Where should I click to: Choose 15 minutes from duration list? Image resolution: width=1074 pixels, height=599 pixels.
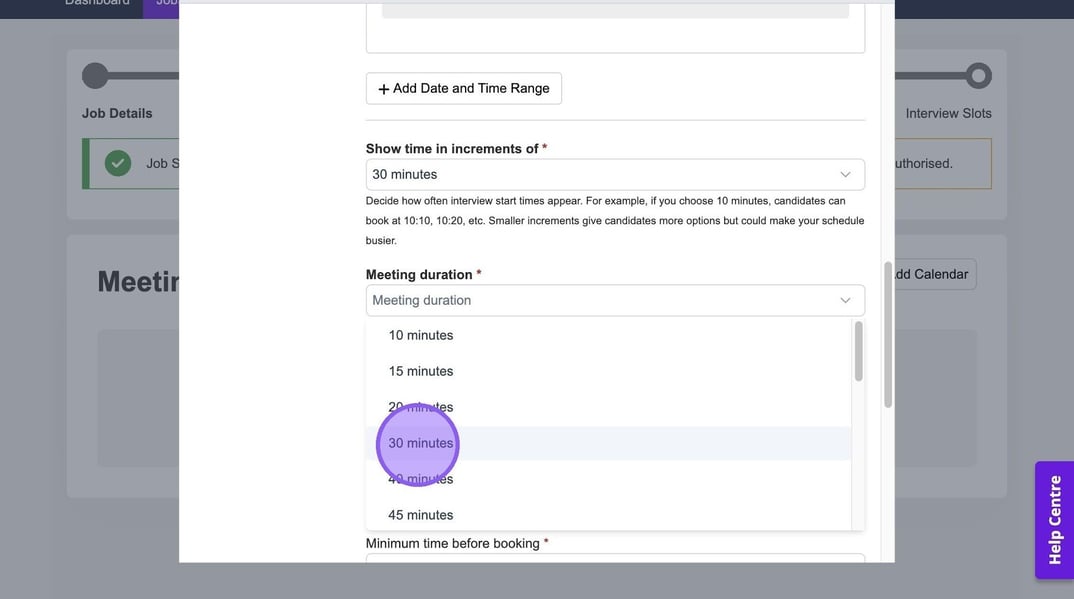420,371
